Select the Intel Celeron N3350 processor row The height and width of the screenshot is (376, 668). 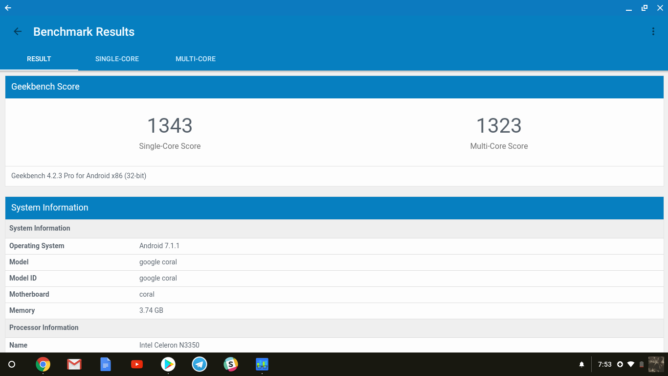coord(334,345)
